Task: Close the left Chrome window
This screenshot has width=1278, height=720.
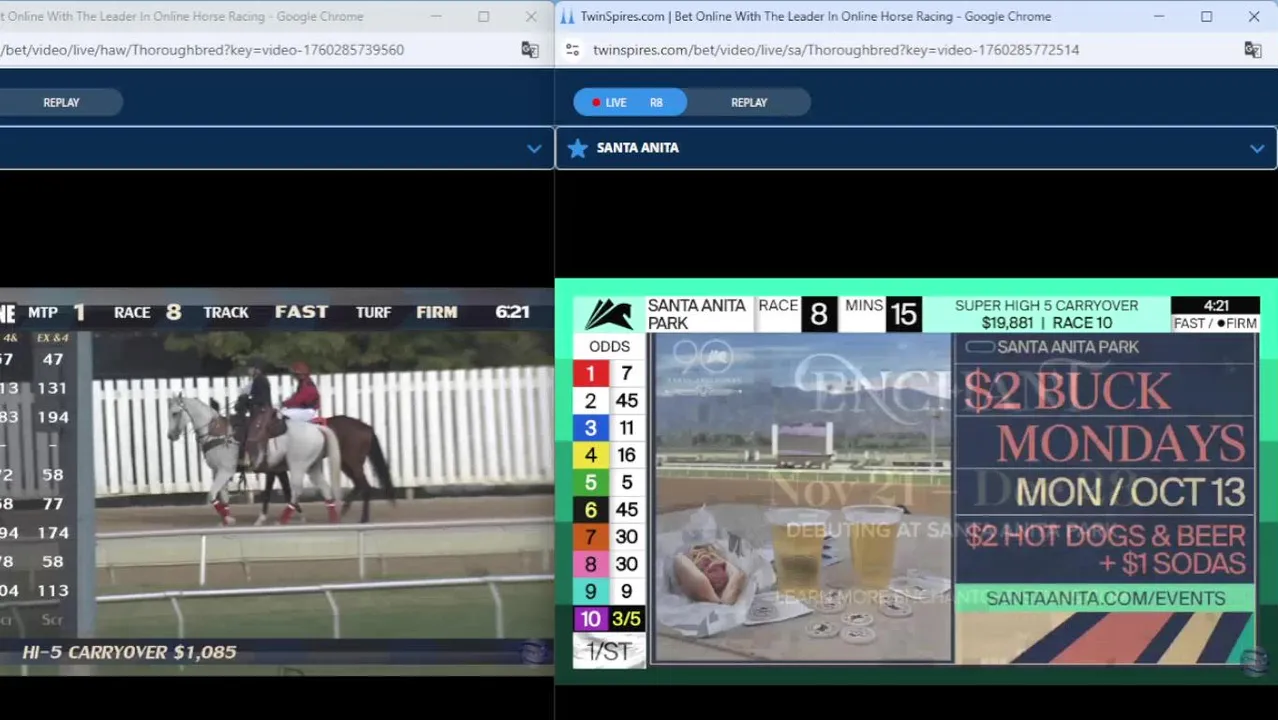Action: pos(531,16)
